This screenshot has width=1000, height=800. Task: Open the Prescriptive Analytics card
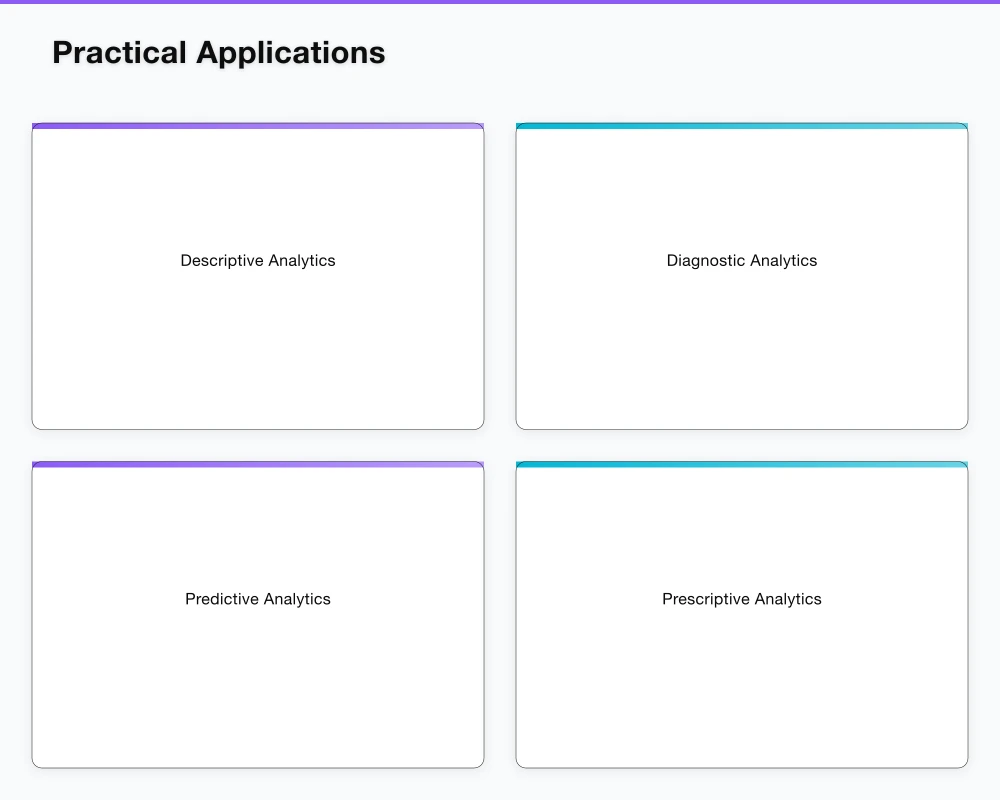(742, 615)
